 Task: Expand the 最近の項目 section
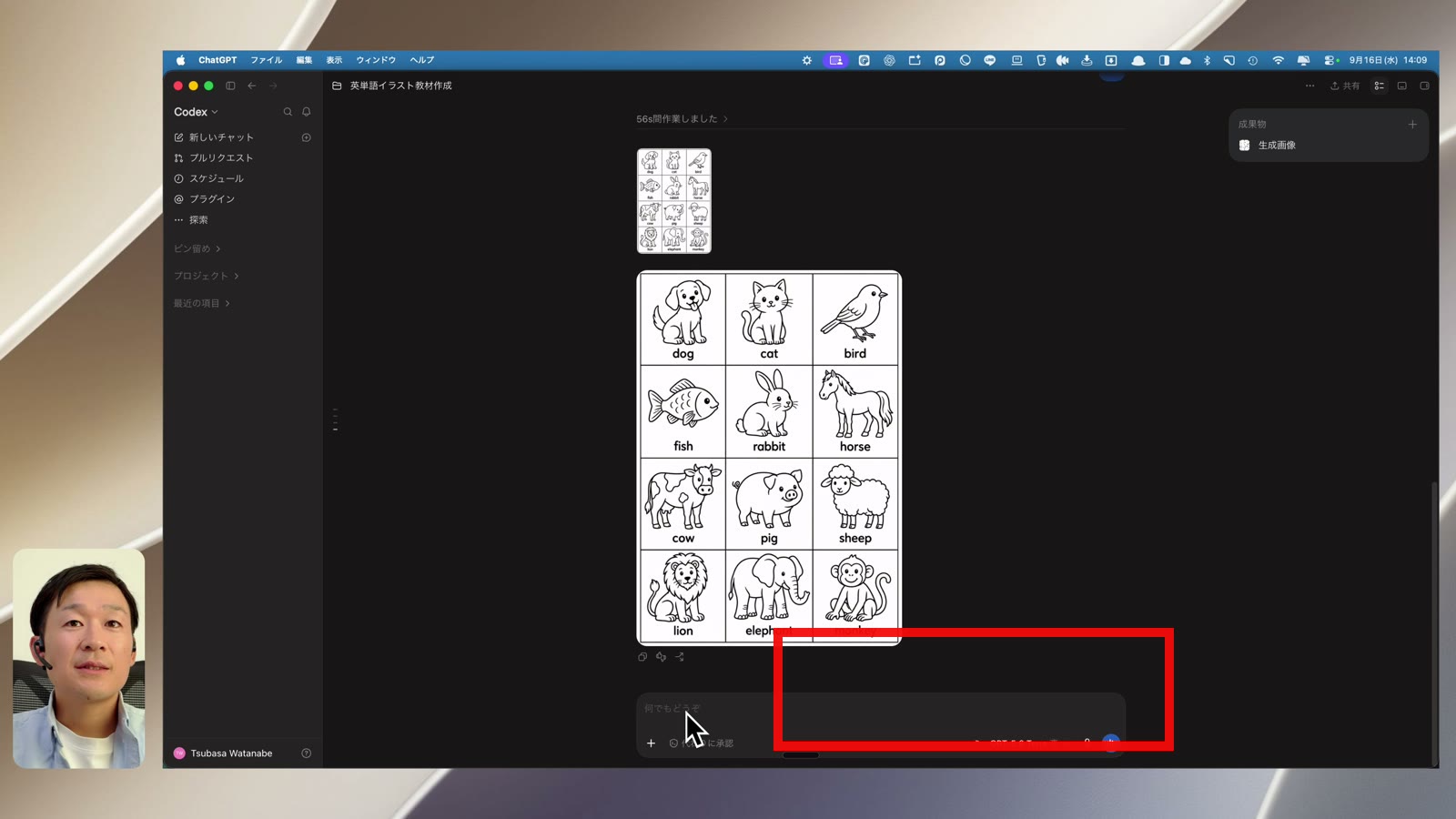click(201, 303)
